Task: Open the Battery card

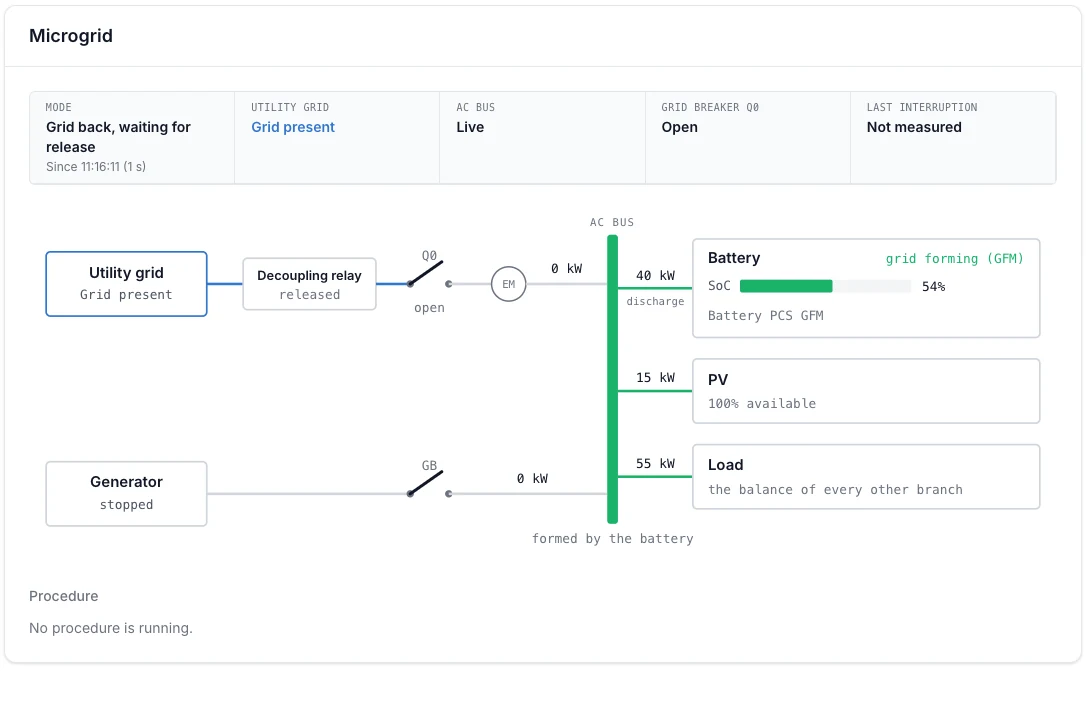Action: (866, 288)
